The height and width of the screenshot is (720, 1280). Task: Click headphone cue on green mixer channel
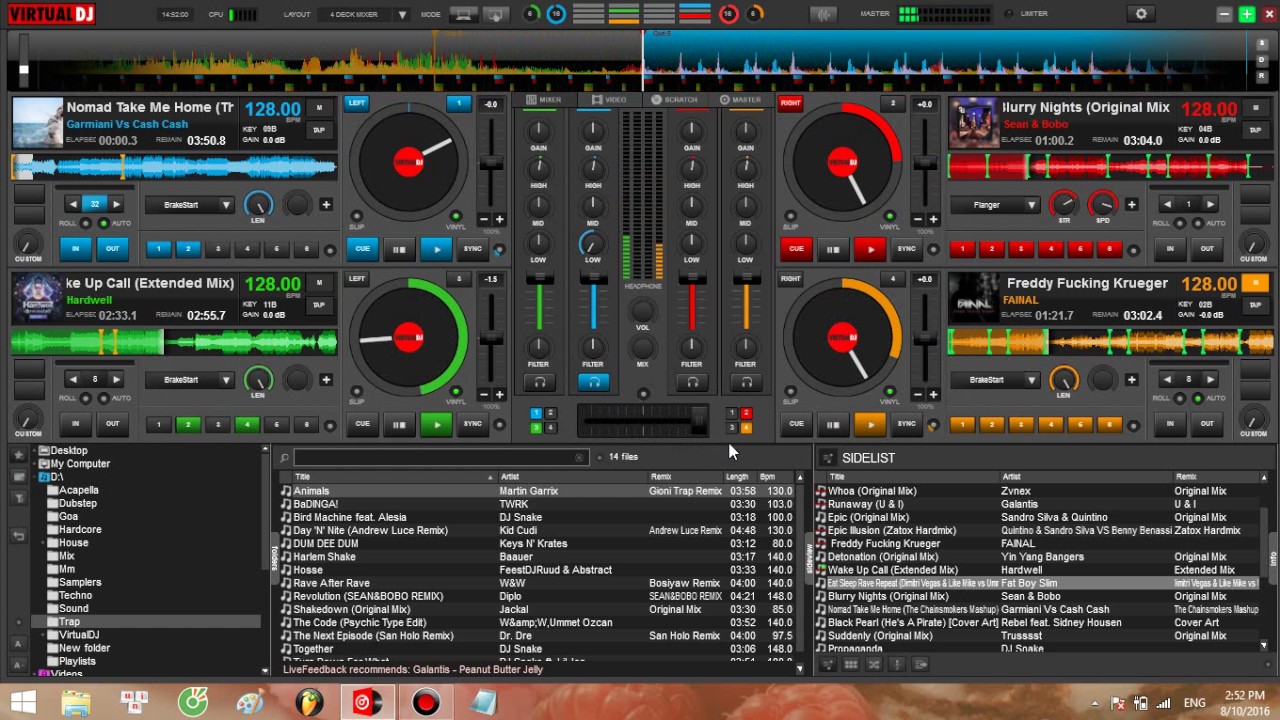point(539,382)
